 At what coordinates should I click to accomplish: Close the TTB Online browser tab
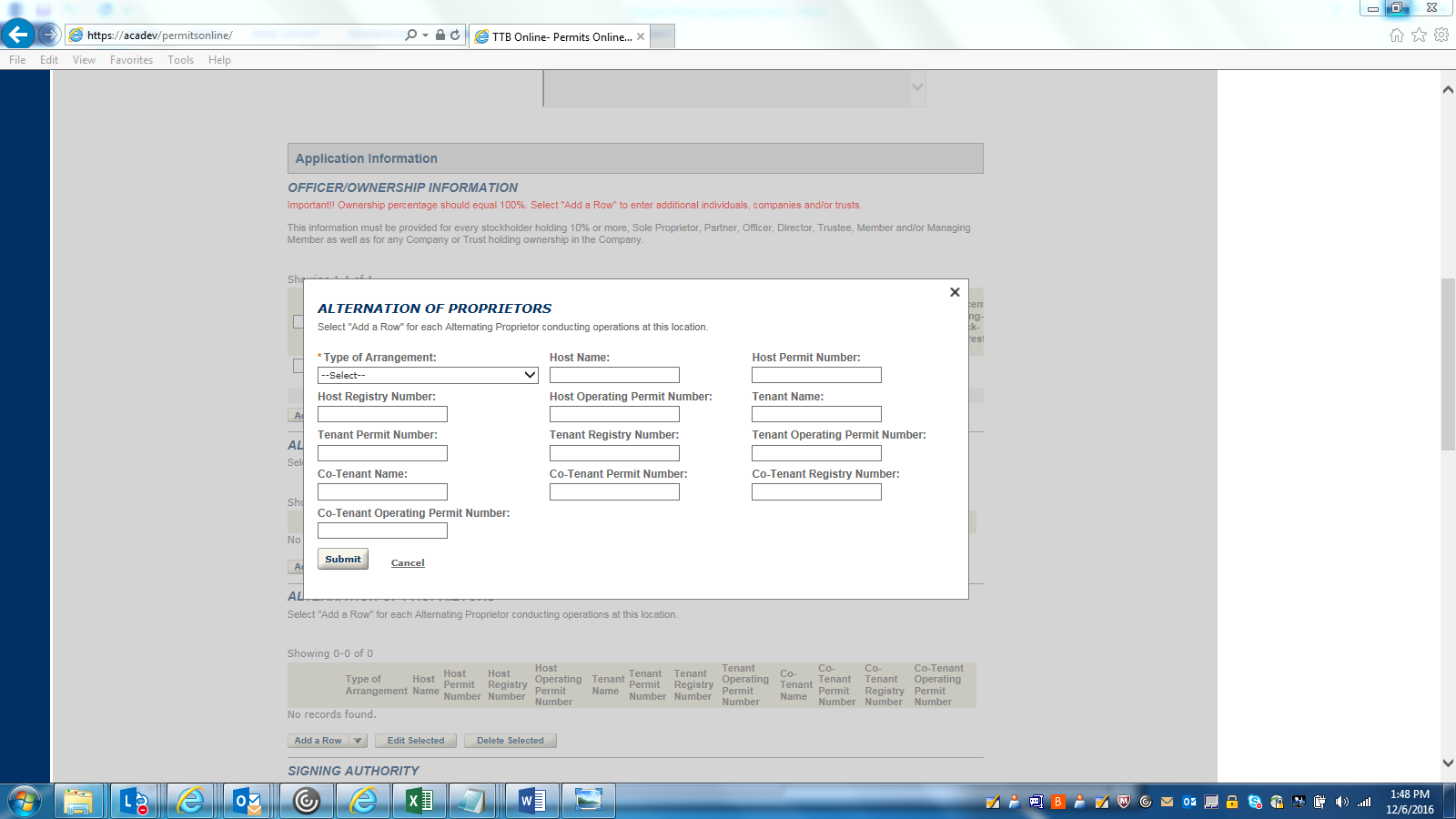(x=641, y=36)
